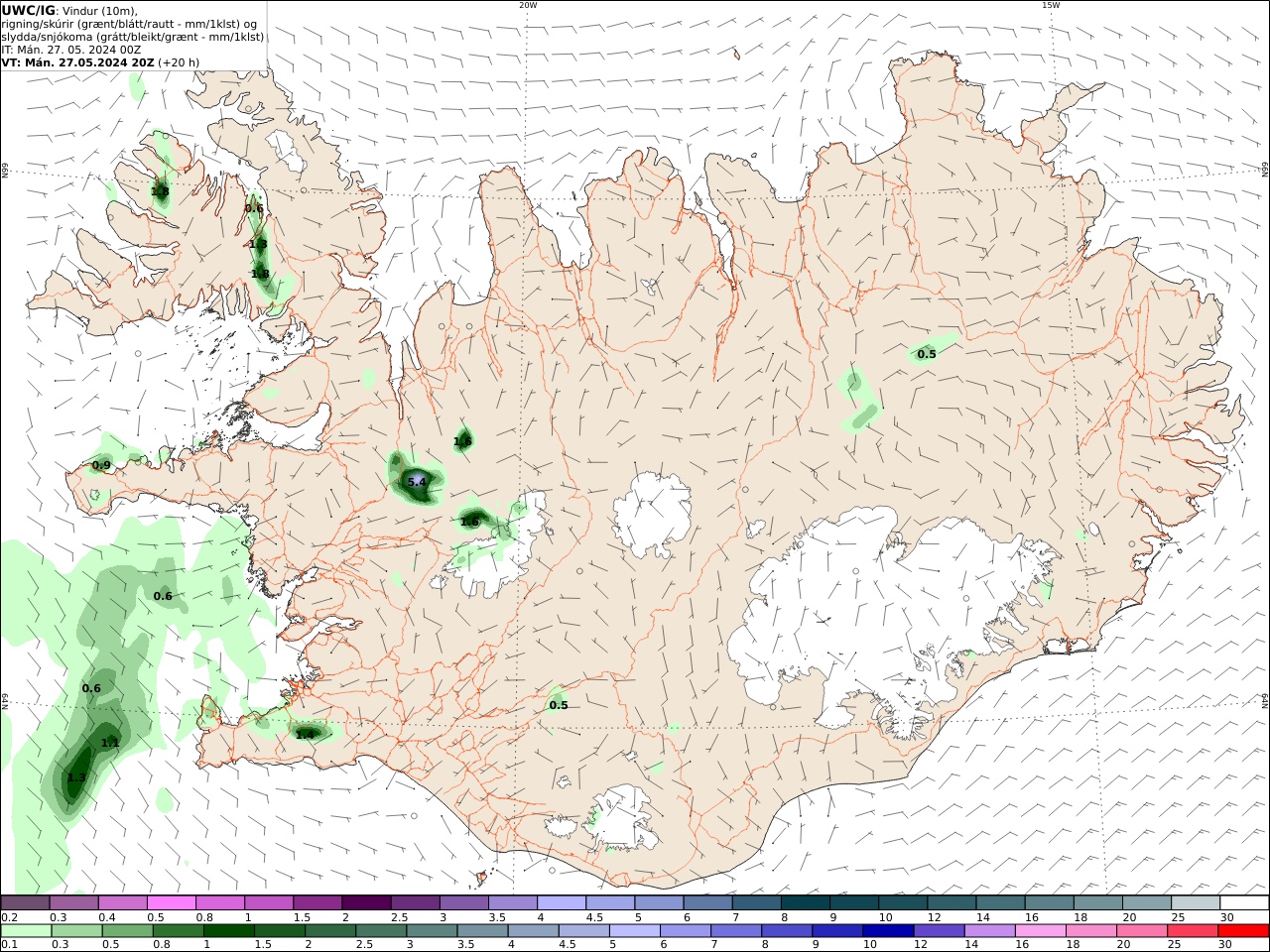Select the dark purple snow swatch at 2
Screen dimensions: 1270x952
[x=366, y=902]
